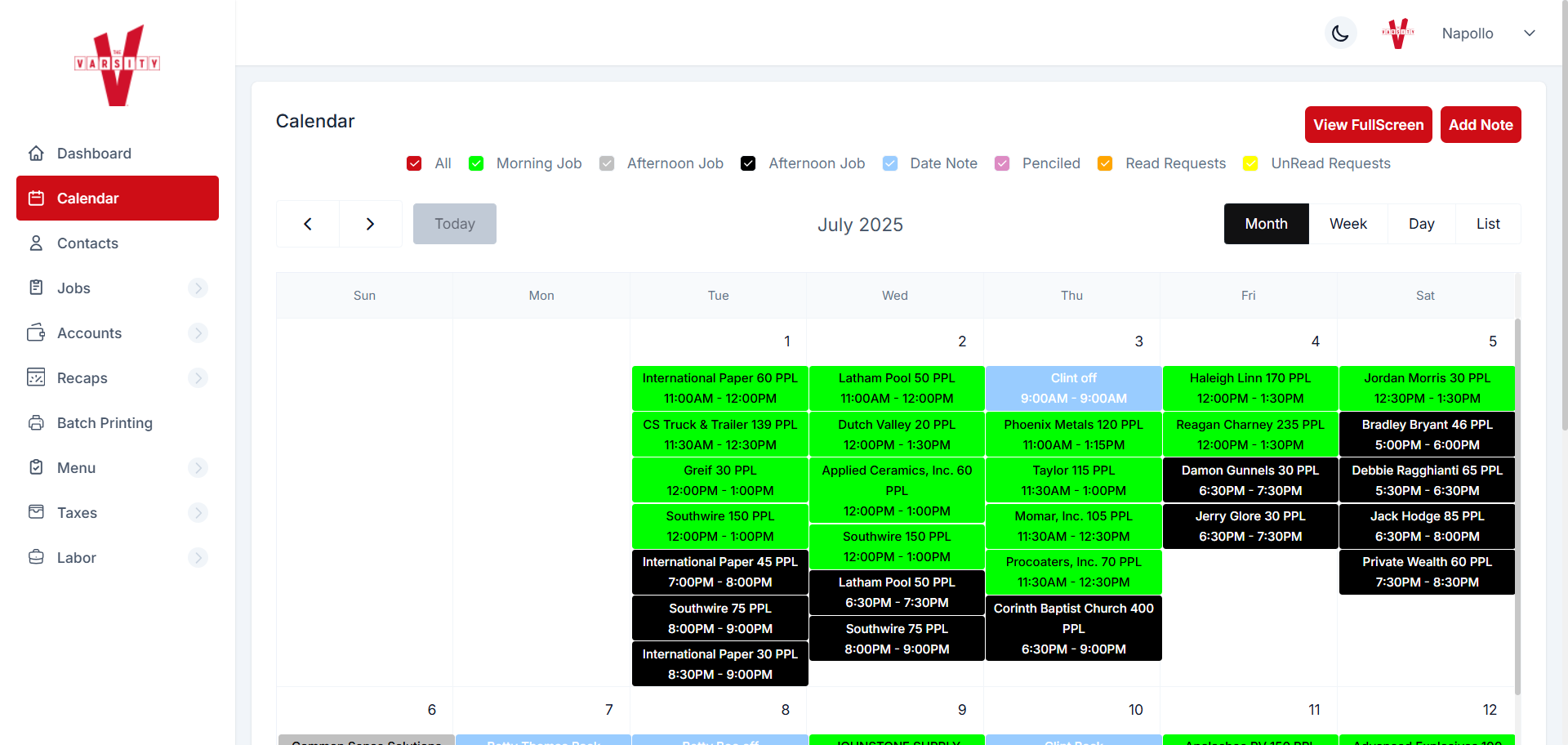Click the Varsity logo in sidebar
1568x745 pixels.
(x=118, y=65)
